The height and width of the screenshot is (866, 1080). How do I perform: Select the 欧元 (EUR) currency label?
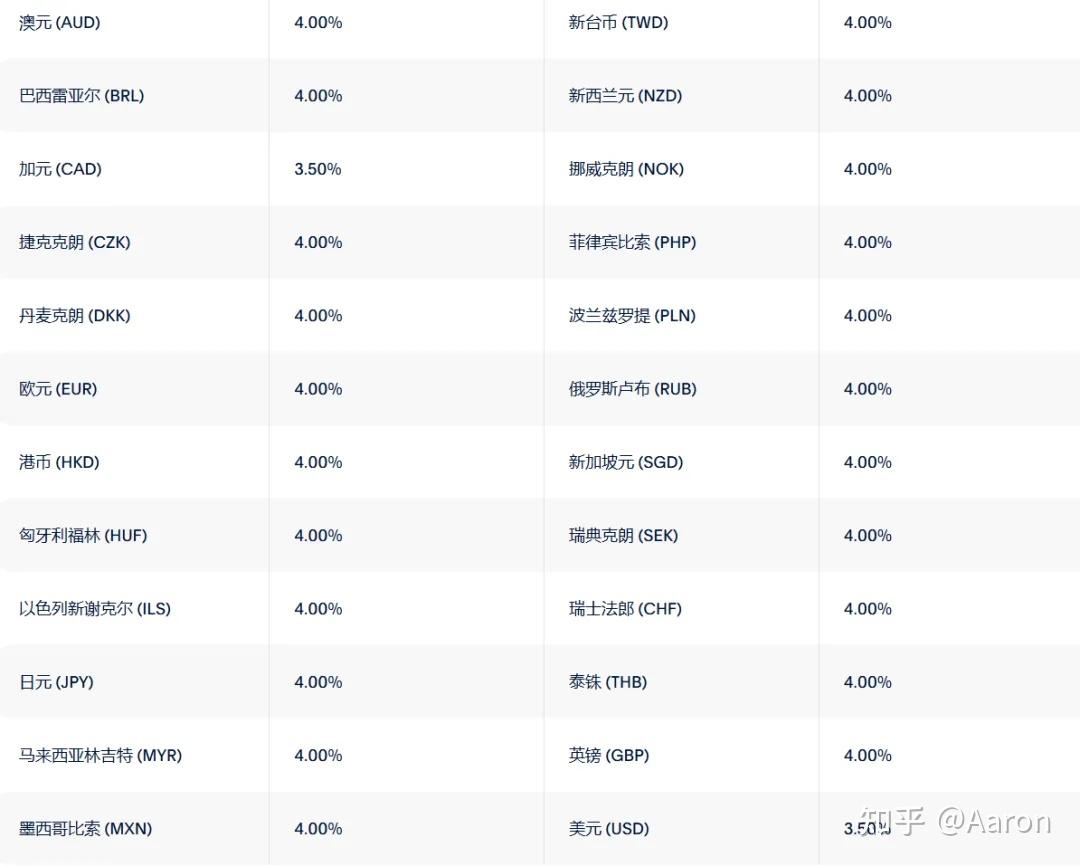[x=58, y=389]
